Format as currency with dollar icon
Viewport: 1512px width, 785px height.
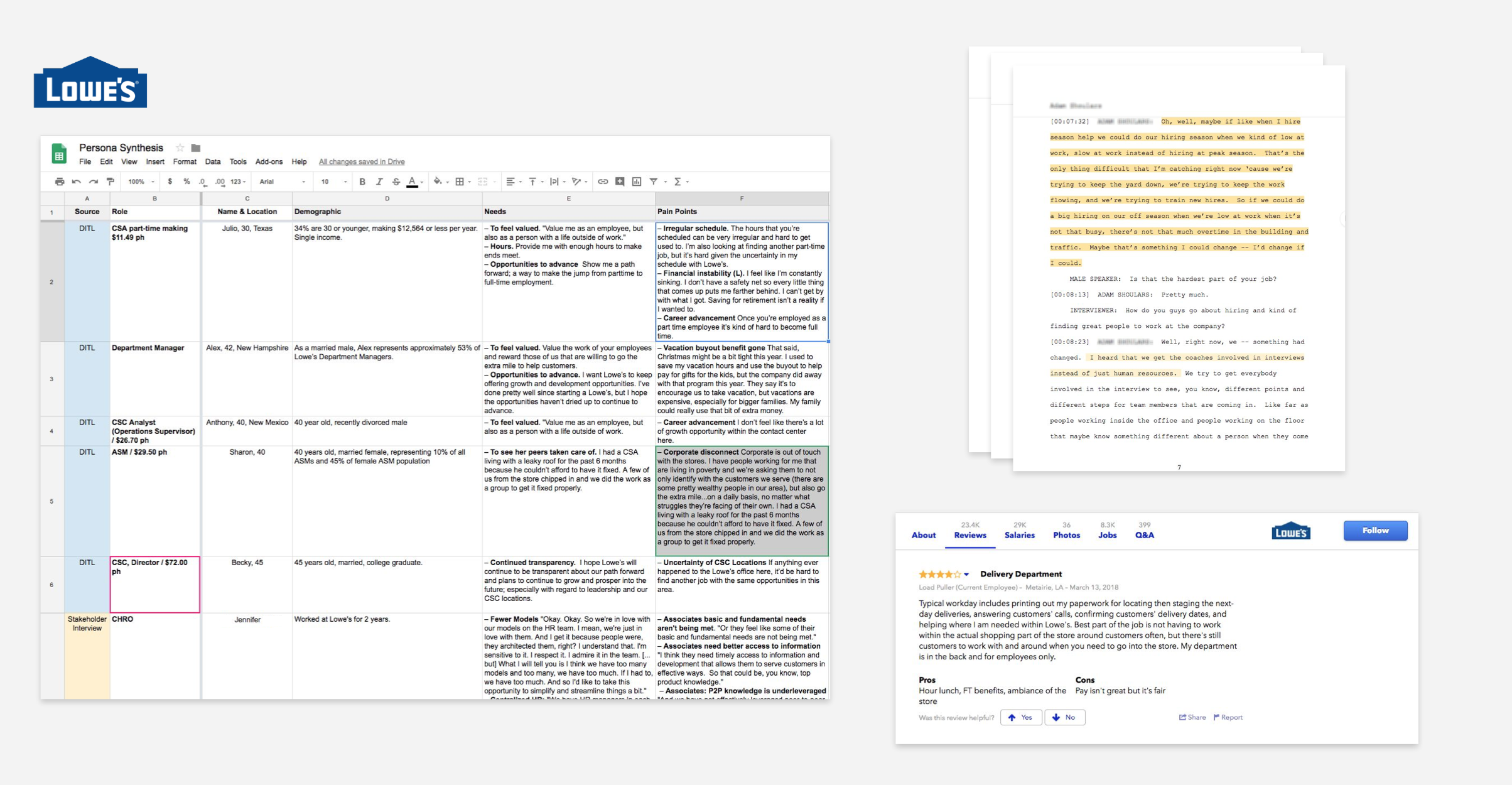point(170,181)
